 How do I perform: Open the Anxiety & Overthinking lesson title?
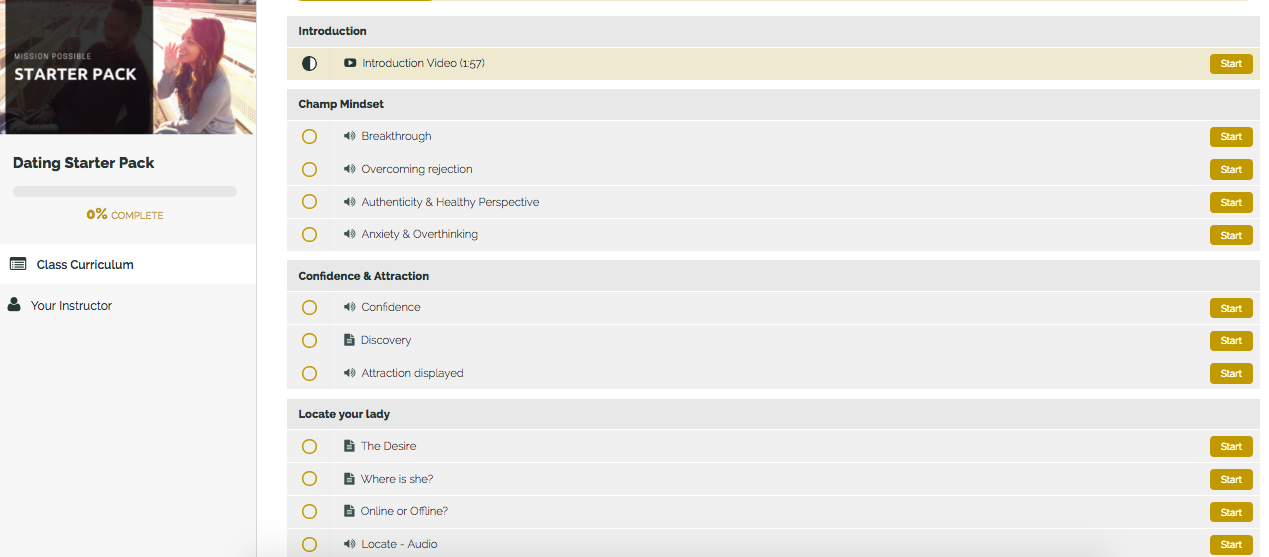click(419, 234)
